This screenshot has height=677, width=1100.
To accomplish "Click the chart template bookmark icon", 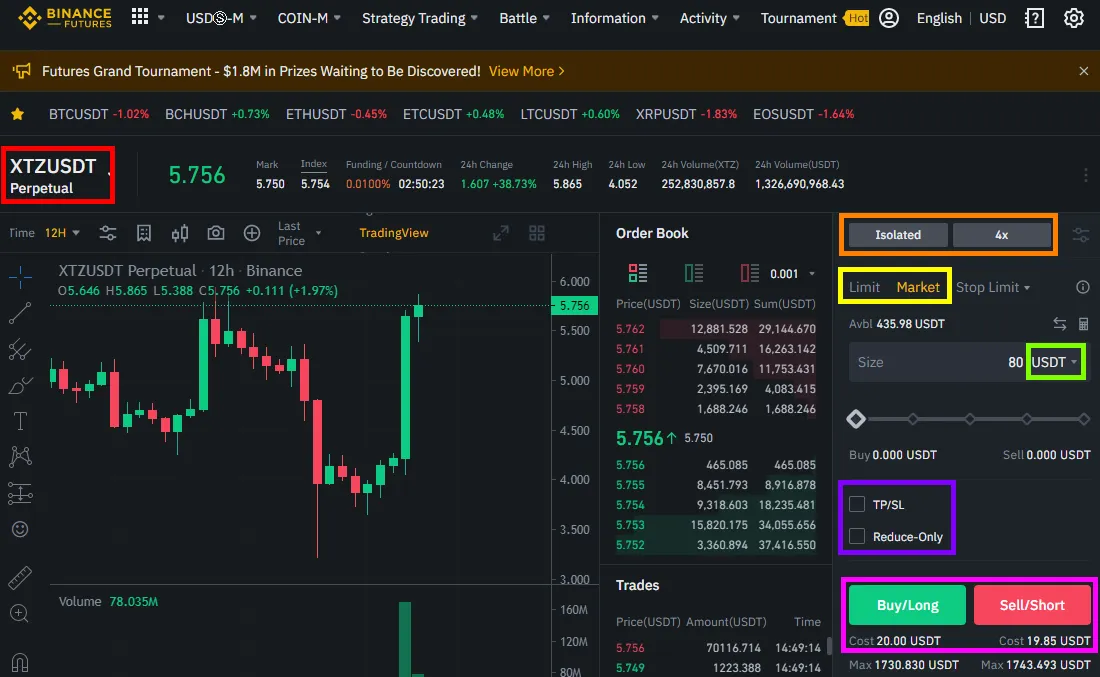I will (144, 233).
